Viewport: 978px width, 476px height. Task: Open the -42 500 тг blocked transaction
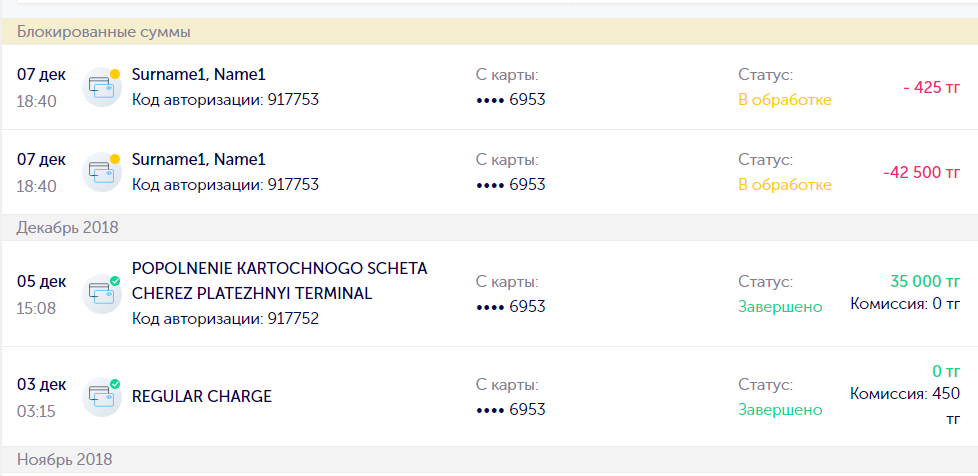[489, 172]
